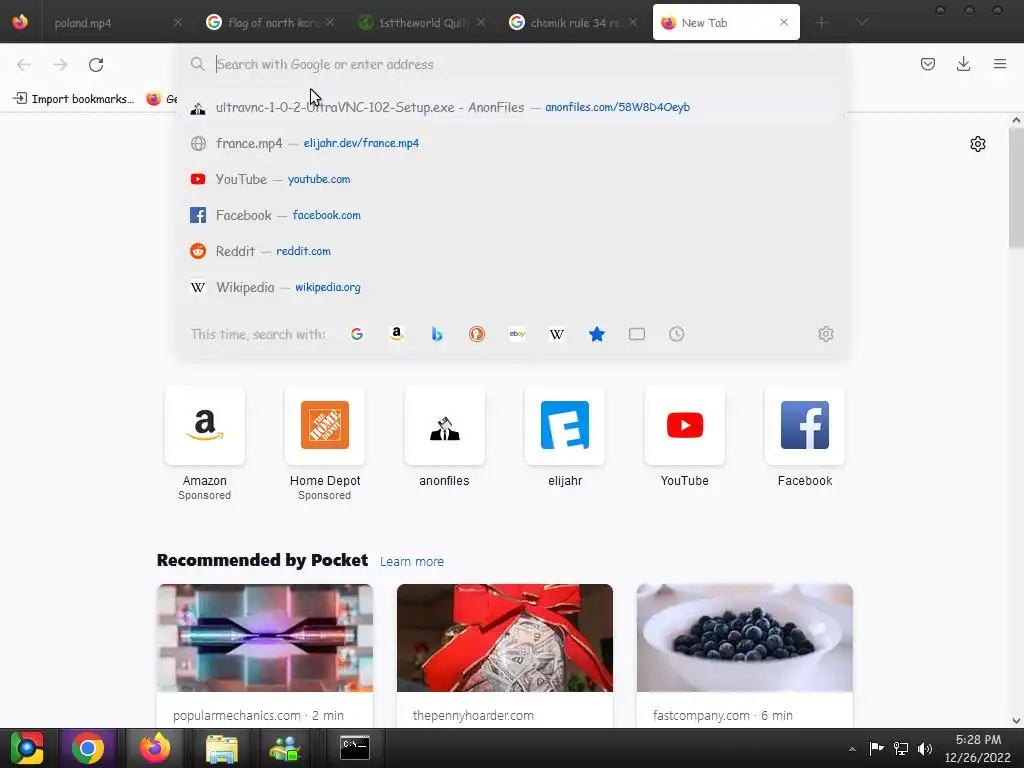Image resolution: width=1024 pixels, height=768 pixels.
Task: Show hidden tray icons arrow
Action: coord(852,749)
